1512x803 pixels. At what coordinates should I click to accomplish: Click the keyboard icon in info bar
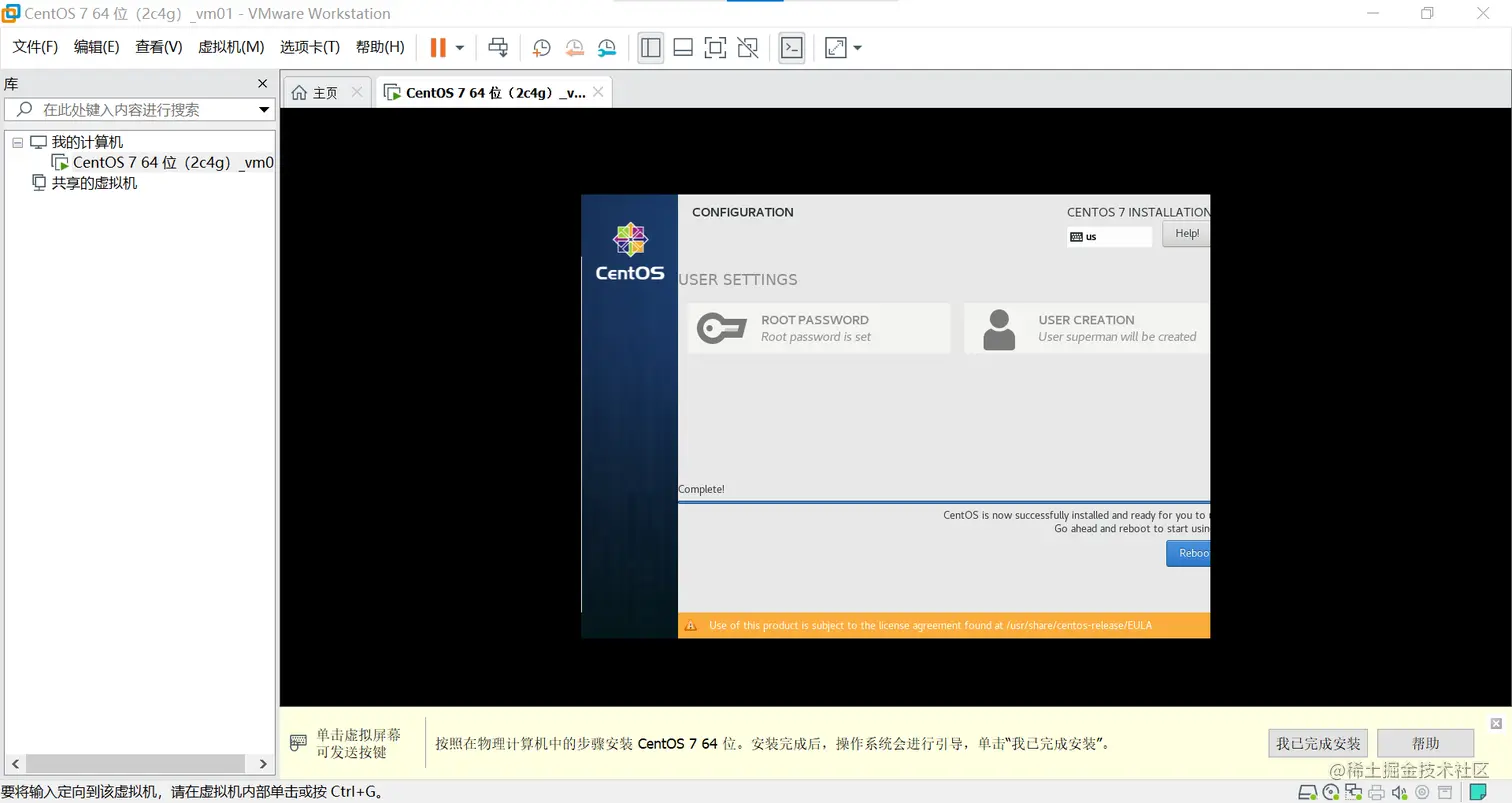[x=298, y=742]
